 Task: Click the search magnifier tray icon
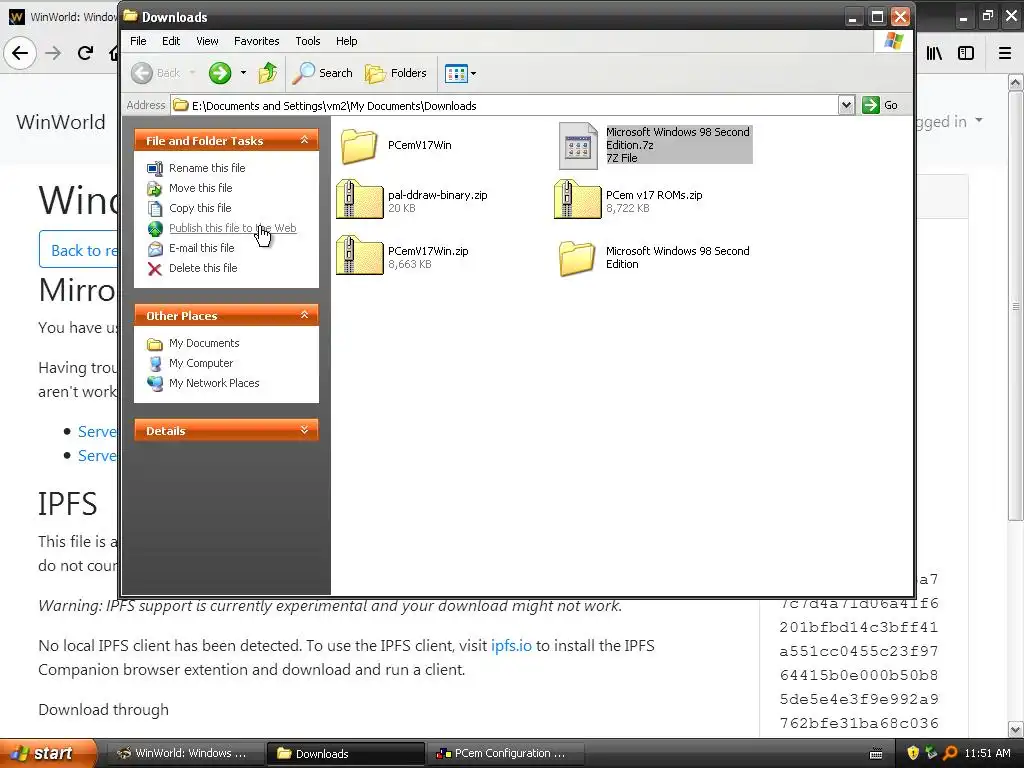(x=950, y=753)
